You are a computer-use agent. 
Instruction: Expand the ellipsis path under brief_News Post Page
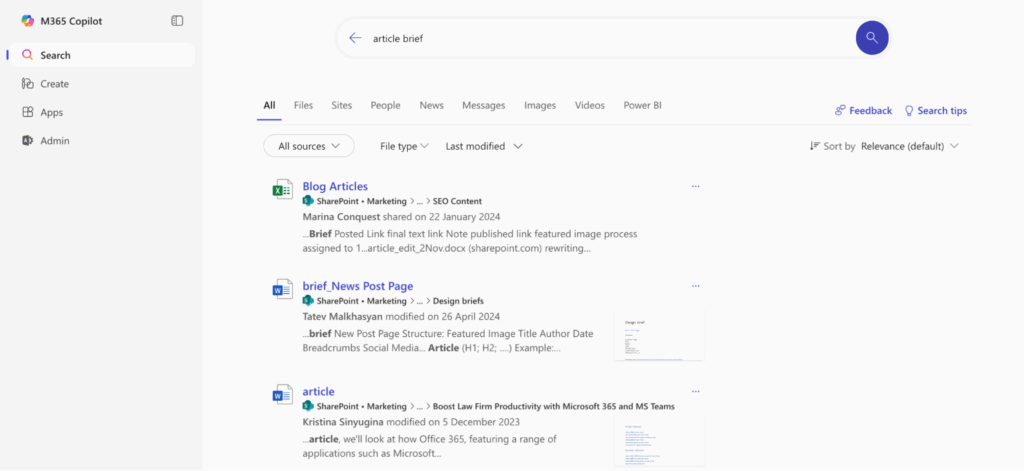422,301
